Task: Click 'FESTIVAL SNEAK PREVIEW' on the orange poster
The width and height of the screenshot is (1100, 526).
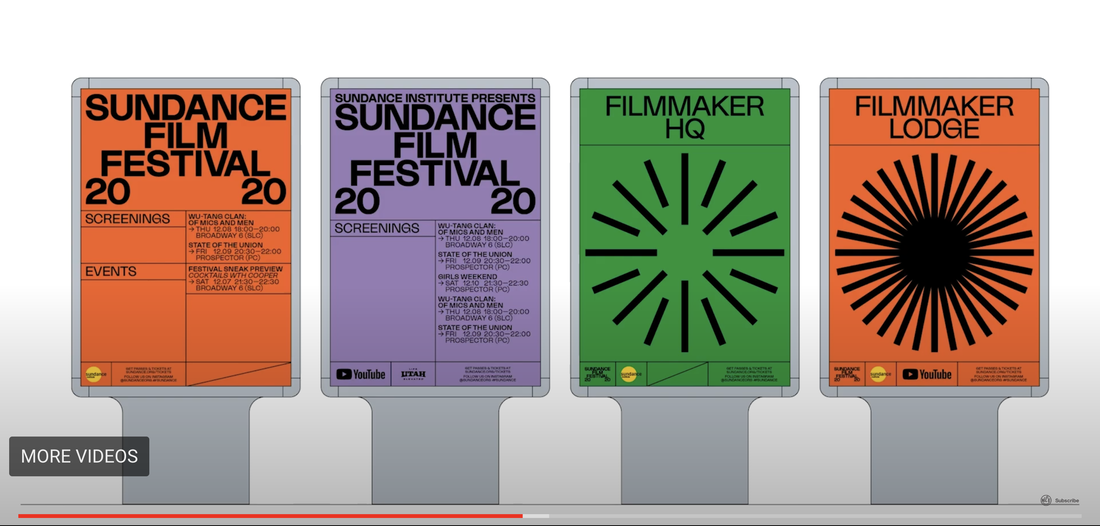Action: click(x=236, y=269)
